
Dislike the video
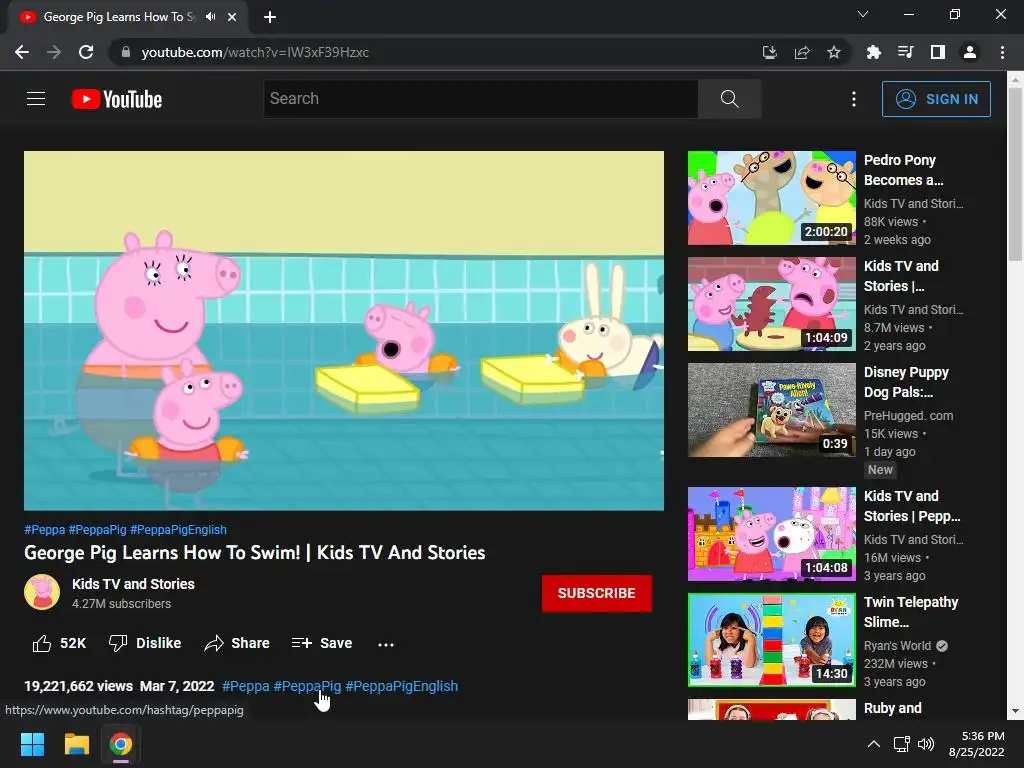145,643
